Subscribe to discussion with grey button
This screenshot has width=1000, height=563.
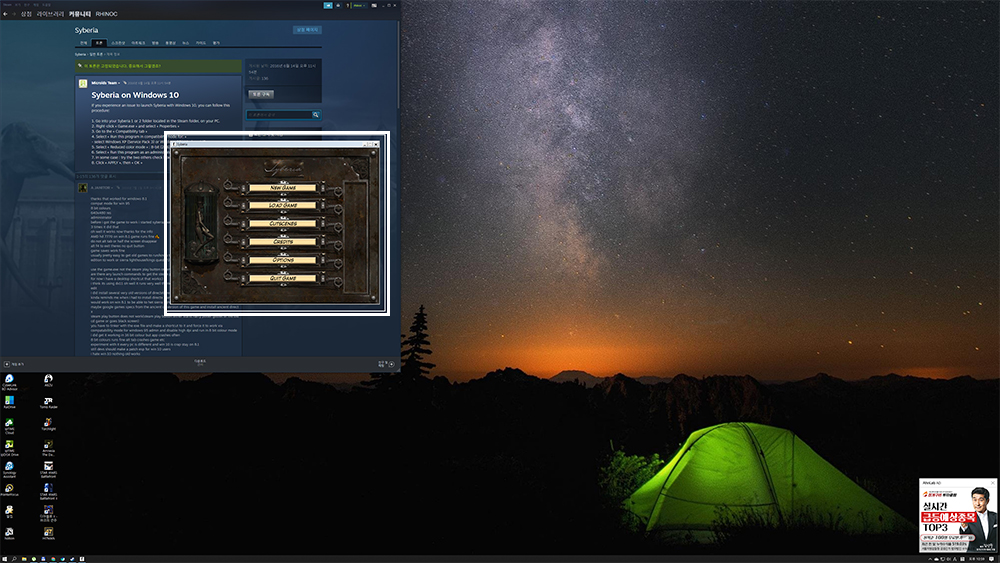pyautogui.click(x=261, y=94)
